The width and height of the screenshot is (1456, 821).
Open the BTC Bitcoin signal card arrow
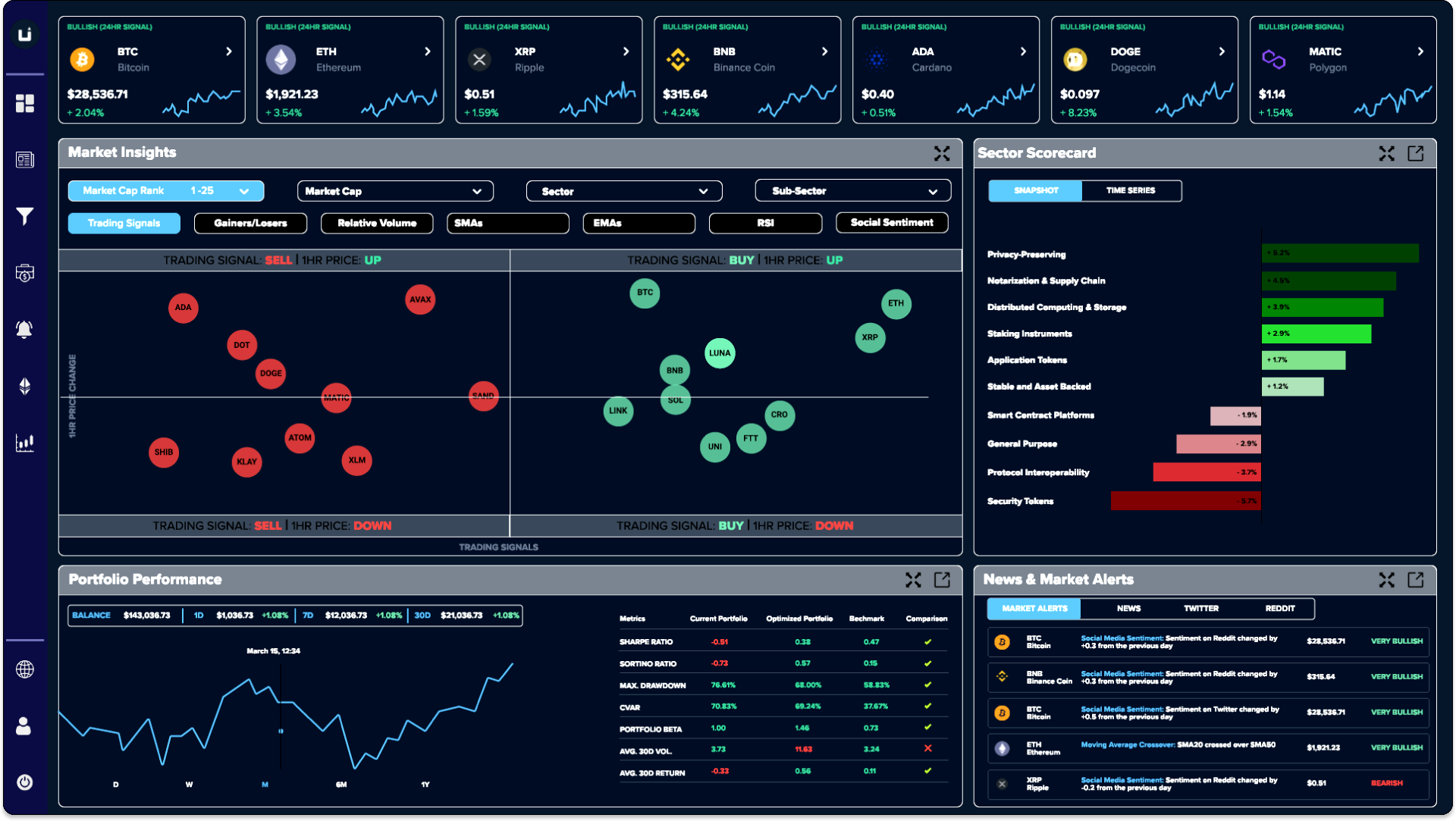pos(229,52)
